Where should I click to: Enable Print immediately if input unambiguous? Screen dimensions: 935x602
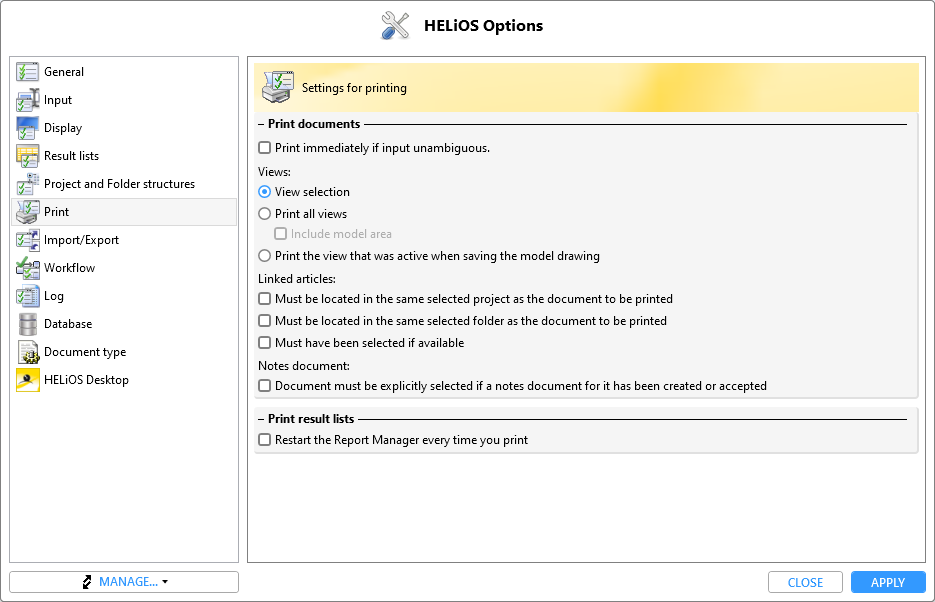[x=265, y=148]
